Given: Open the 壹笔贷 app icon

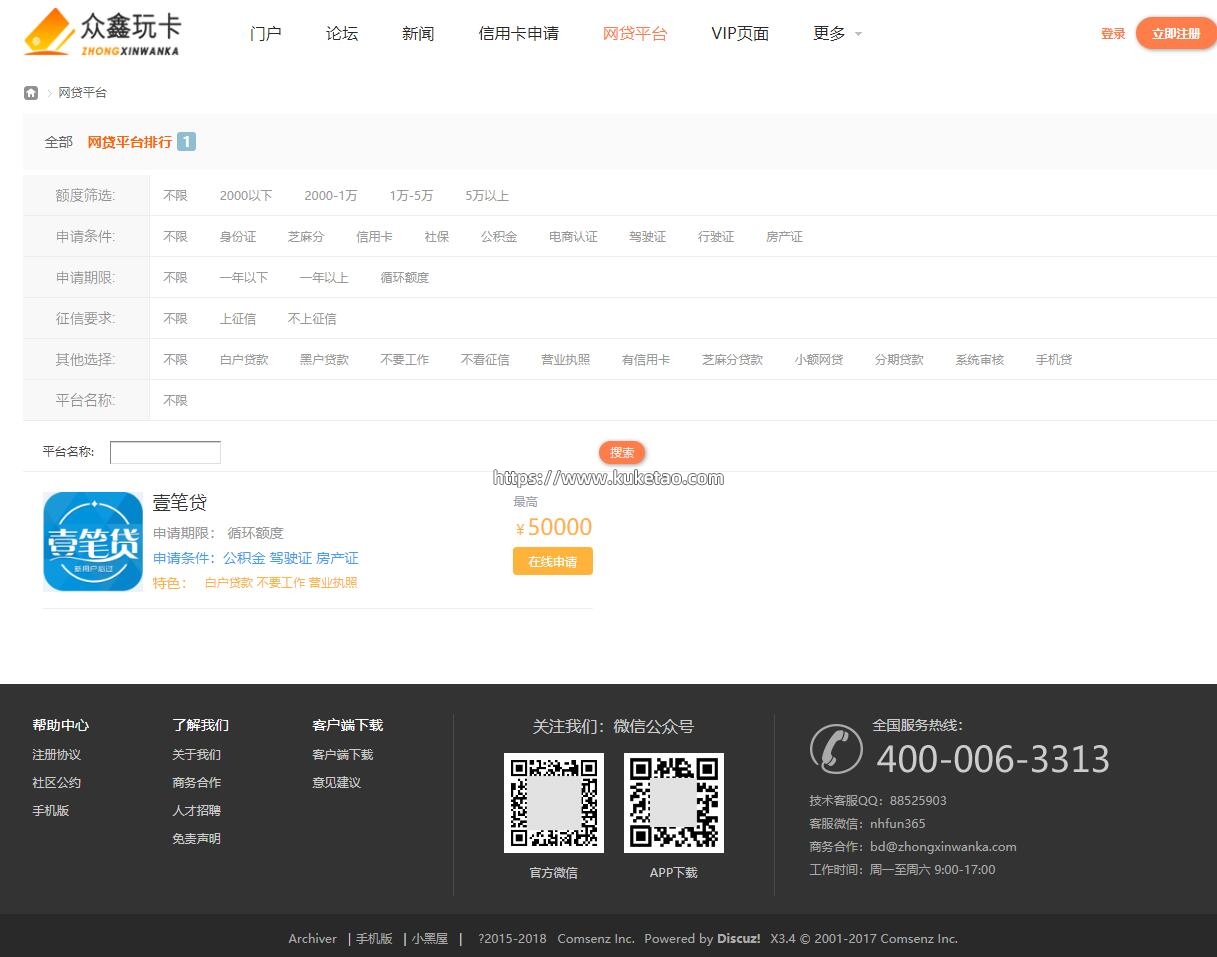Looking at the screenshot, I should [x=93, y=541].
